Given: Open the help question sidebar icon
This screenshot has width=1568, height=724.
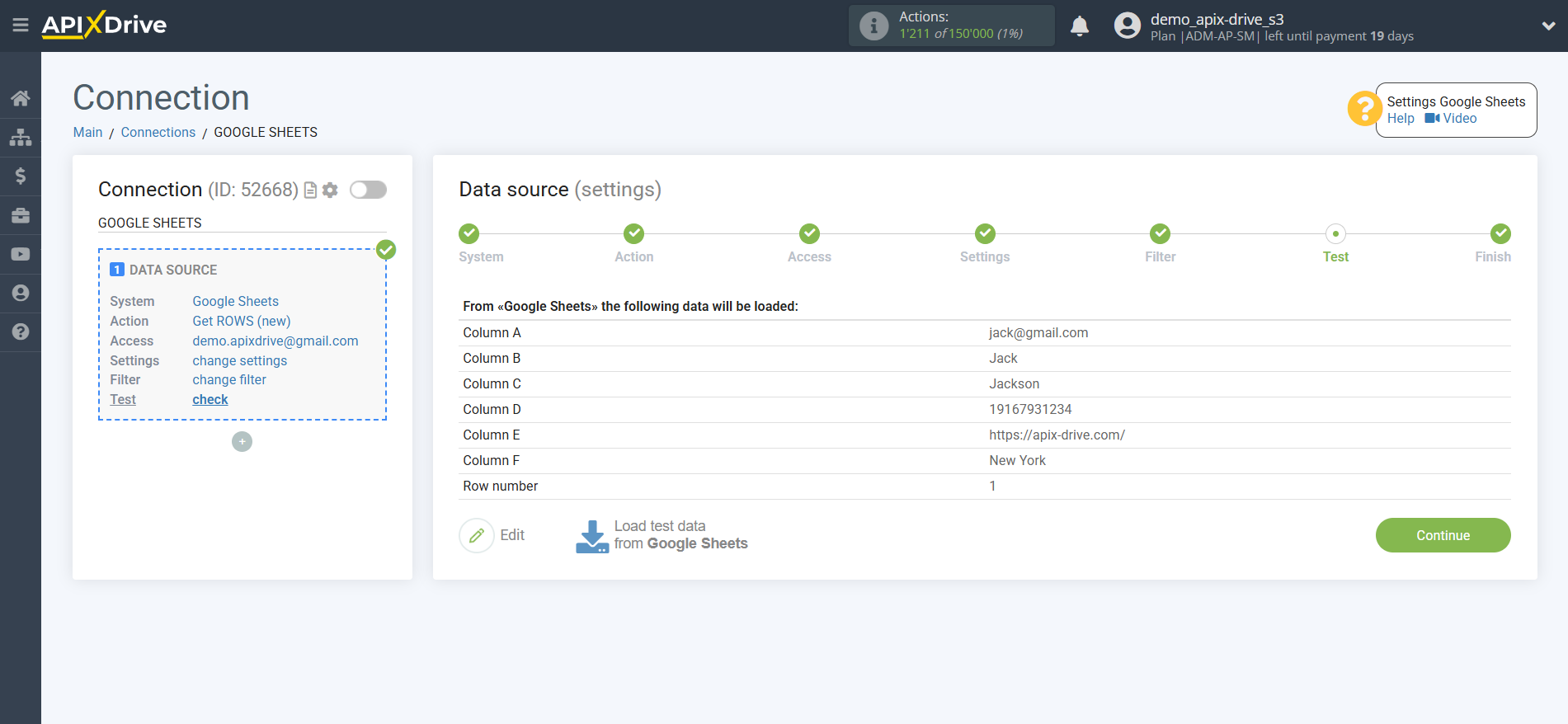Looking at the screenshot, I should tap(21, 331).
